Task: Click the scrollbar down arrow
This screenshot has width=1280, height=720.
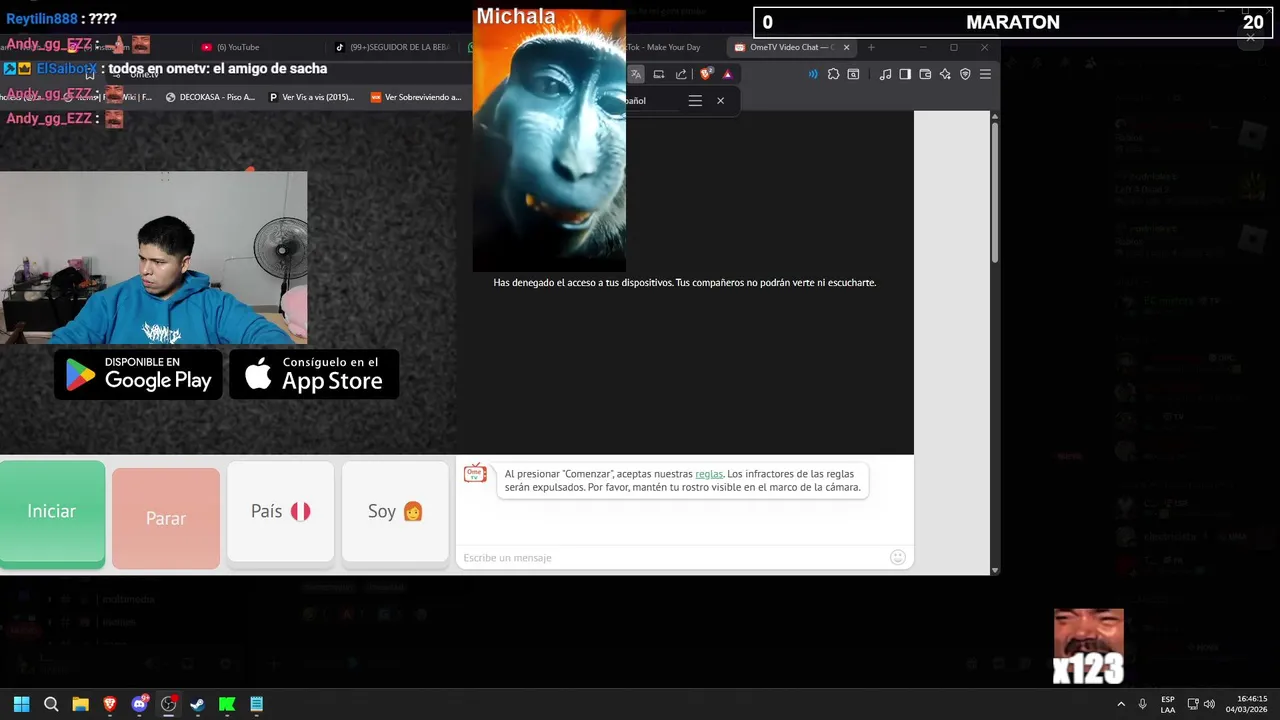Action: pos(995,570)
